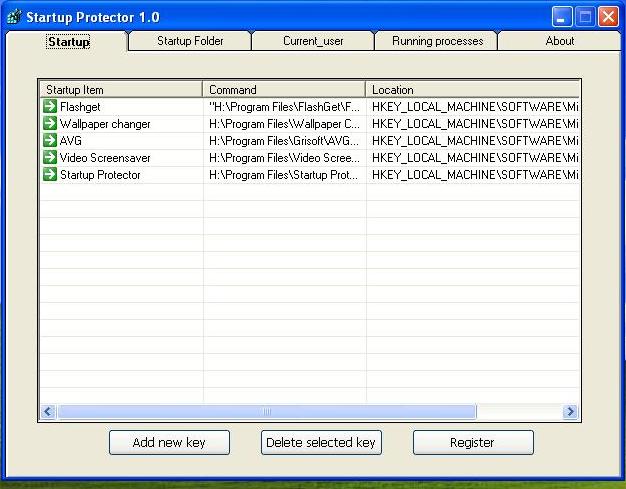
Task: Click the Add new key button
Action: 169,442
